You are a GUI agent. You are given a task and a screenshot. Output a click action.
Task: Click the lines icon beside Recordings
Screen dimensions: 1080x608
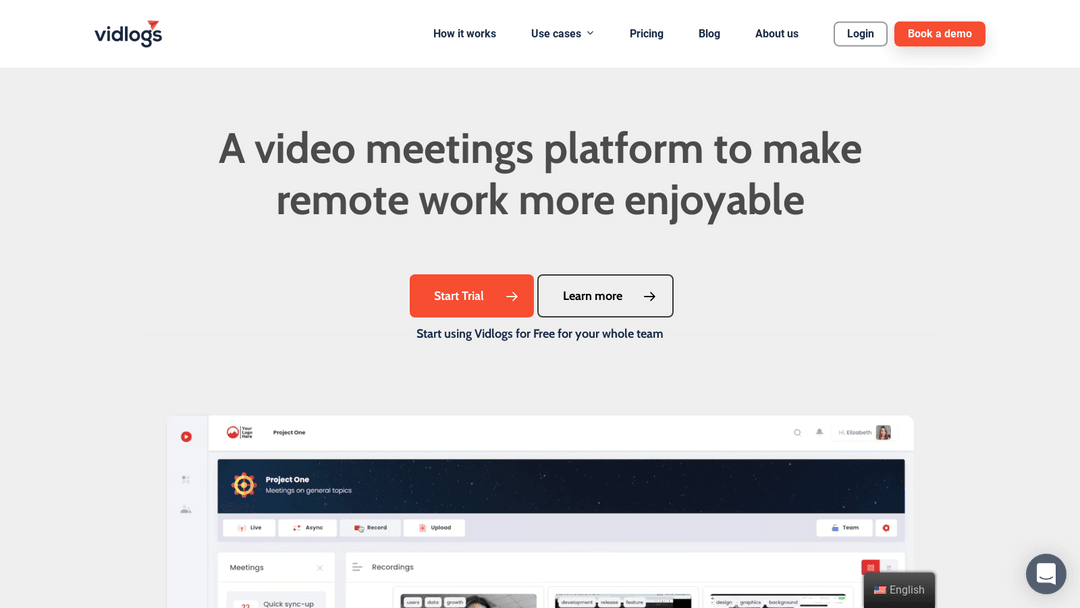pyautogui.click(x=357, y=567)
